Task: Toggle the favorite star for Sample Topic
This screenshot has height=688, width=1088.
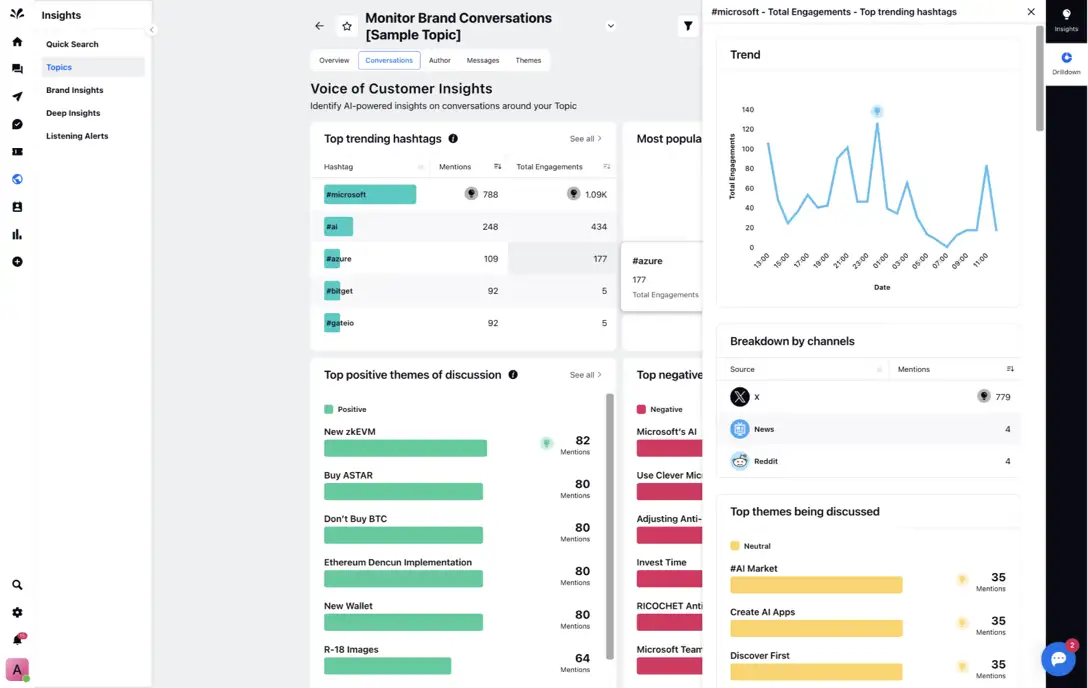Action: [345, 26]
